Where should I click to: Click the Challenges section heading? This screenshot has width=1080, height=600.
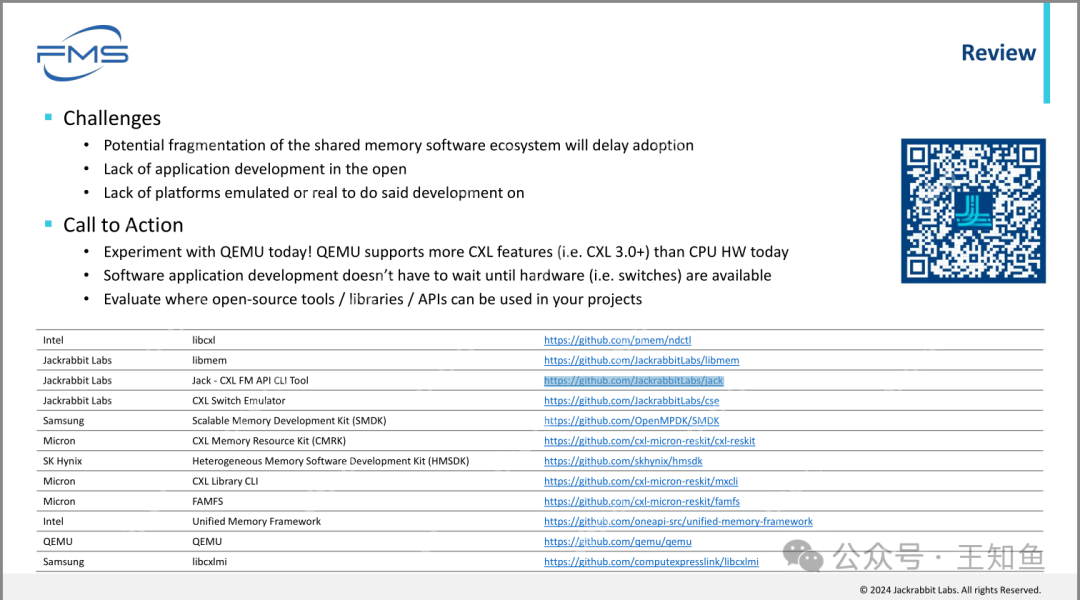click(111, 118)
